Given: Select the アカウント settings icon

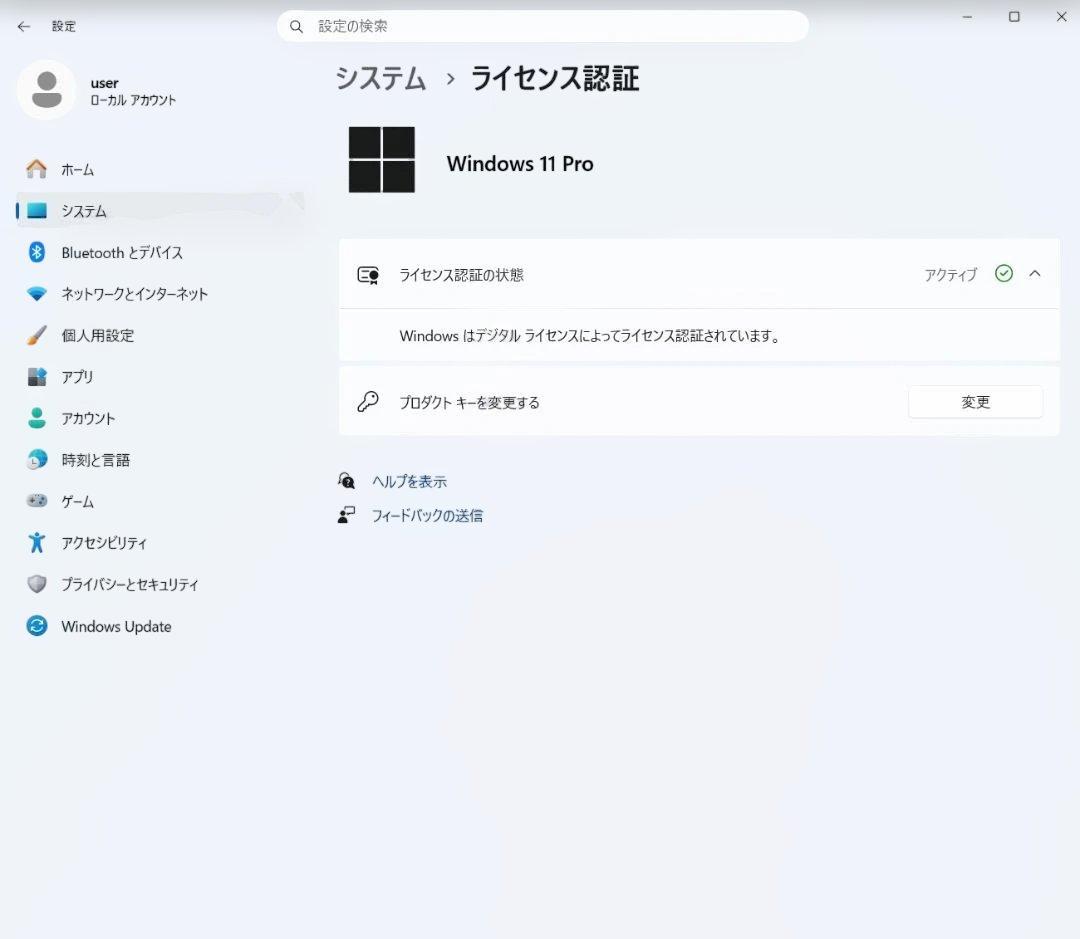Looking at the screenshot, I should click(34, 418).
